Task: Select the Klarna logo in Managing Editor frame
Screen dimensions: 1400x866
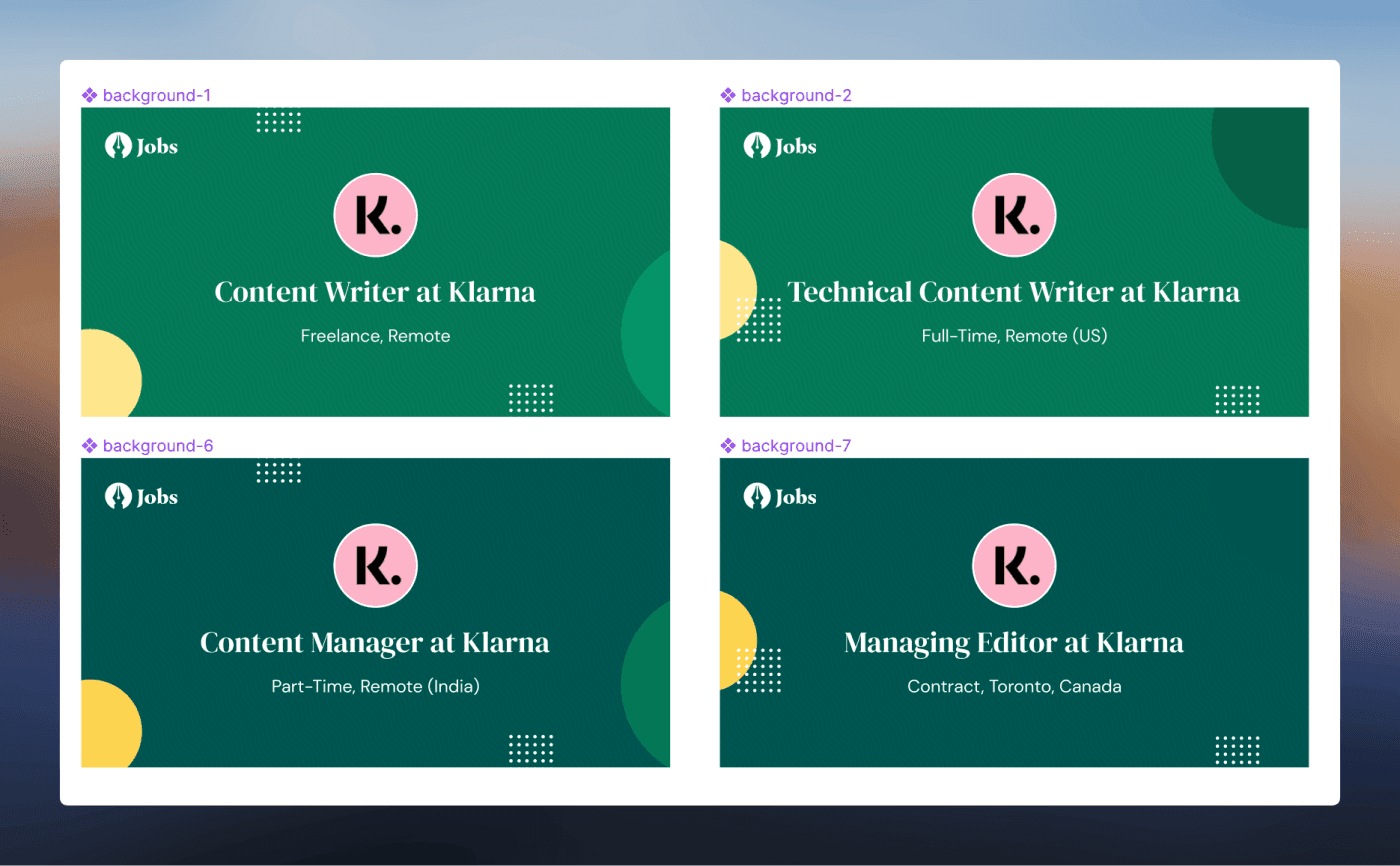Action: click(x=1014, y=566)
